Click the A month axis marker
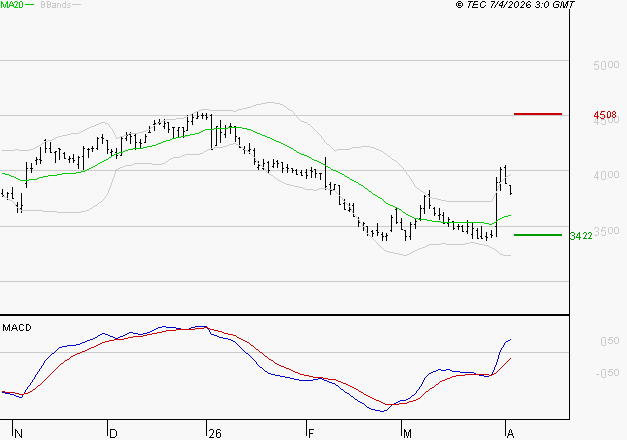 tap(510, 433)
